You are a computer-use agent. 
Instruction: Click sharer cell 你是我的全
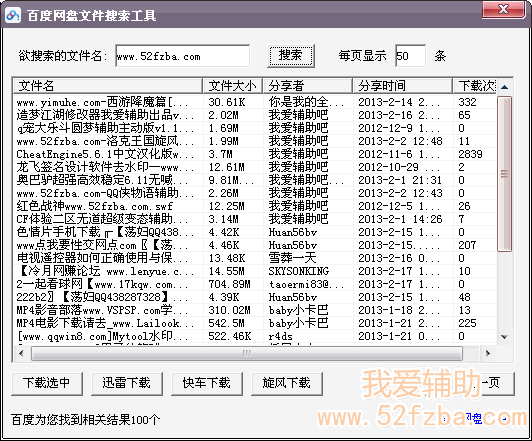tap(306, 102)
